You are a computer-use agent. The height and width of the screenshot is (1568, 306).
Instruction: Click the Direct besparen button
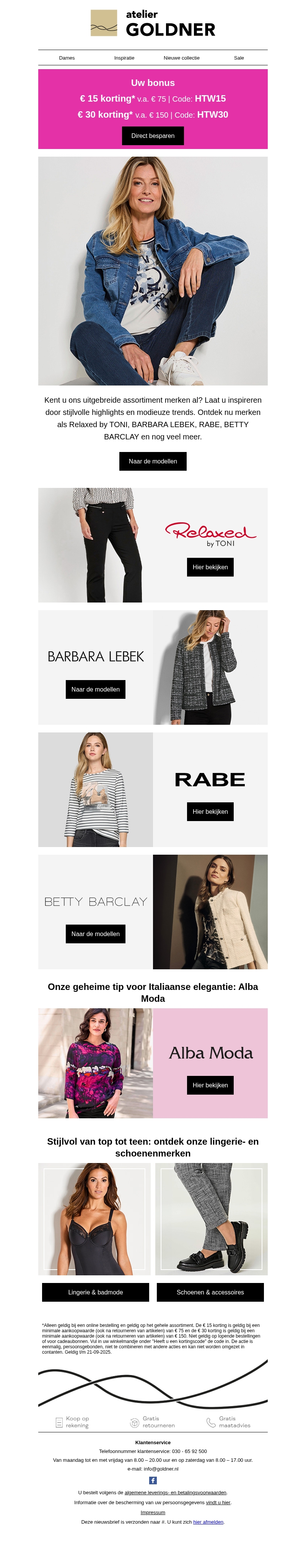click(x=153, y=136)
